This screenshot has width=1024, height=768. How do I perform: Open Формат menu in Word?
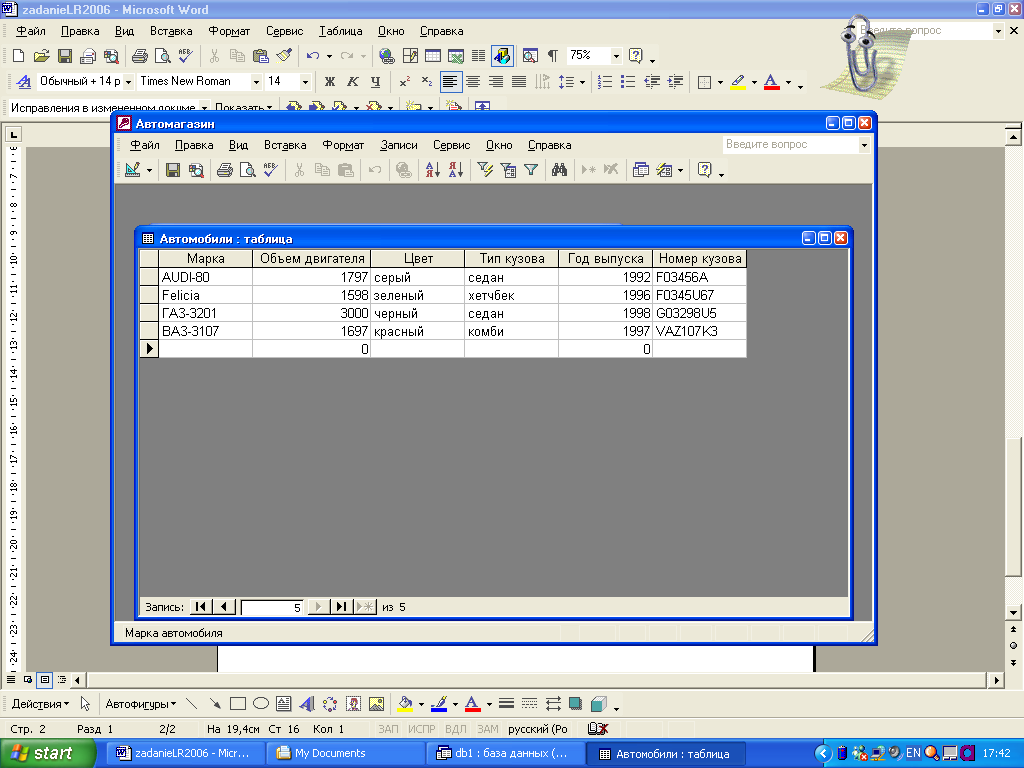pos(229,31)
